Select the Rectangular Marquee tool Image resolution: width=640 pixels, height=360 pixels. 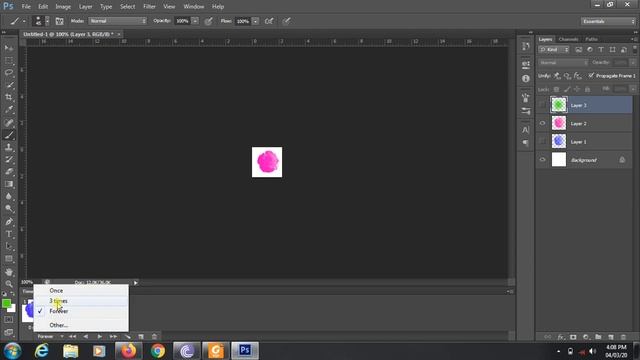click(9, 60)
